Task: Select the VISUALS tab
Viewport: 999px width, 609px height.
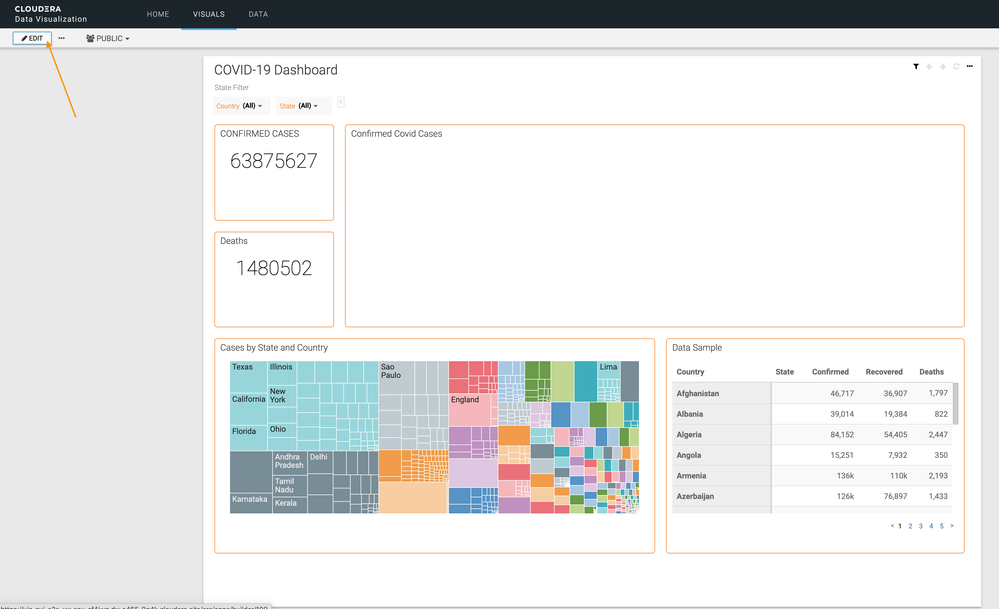Action: pos(208,14)
